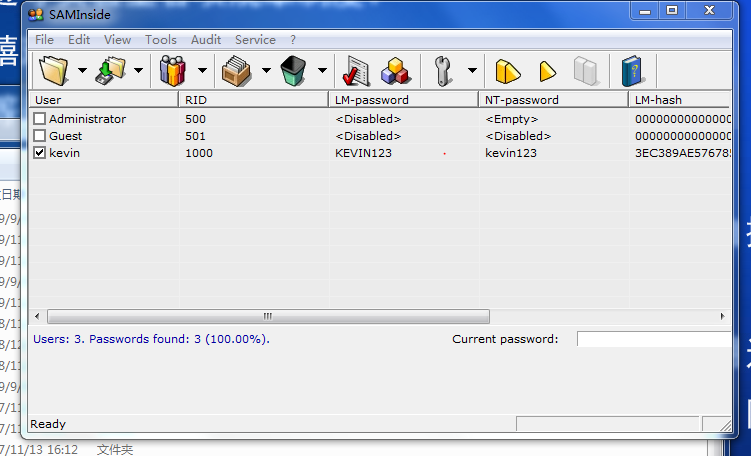The width and height of the screenshot is (751, 456).
Task: Open the Edit menu
Action: tap(79, 40)
